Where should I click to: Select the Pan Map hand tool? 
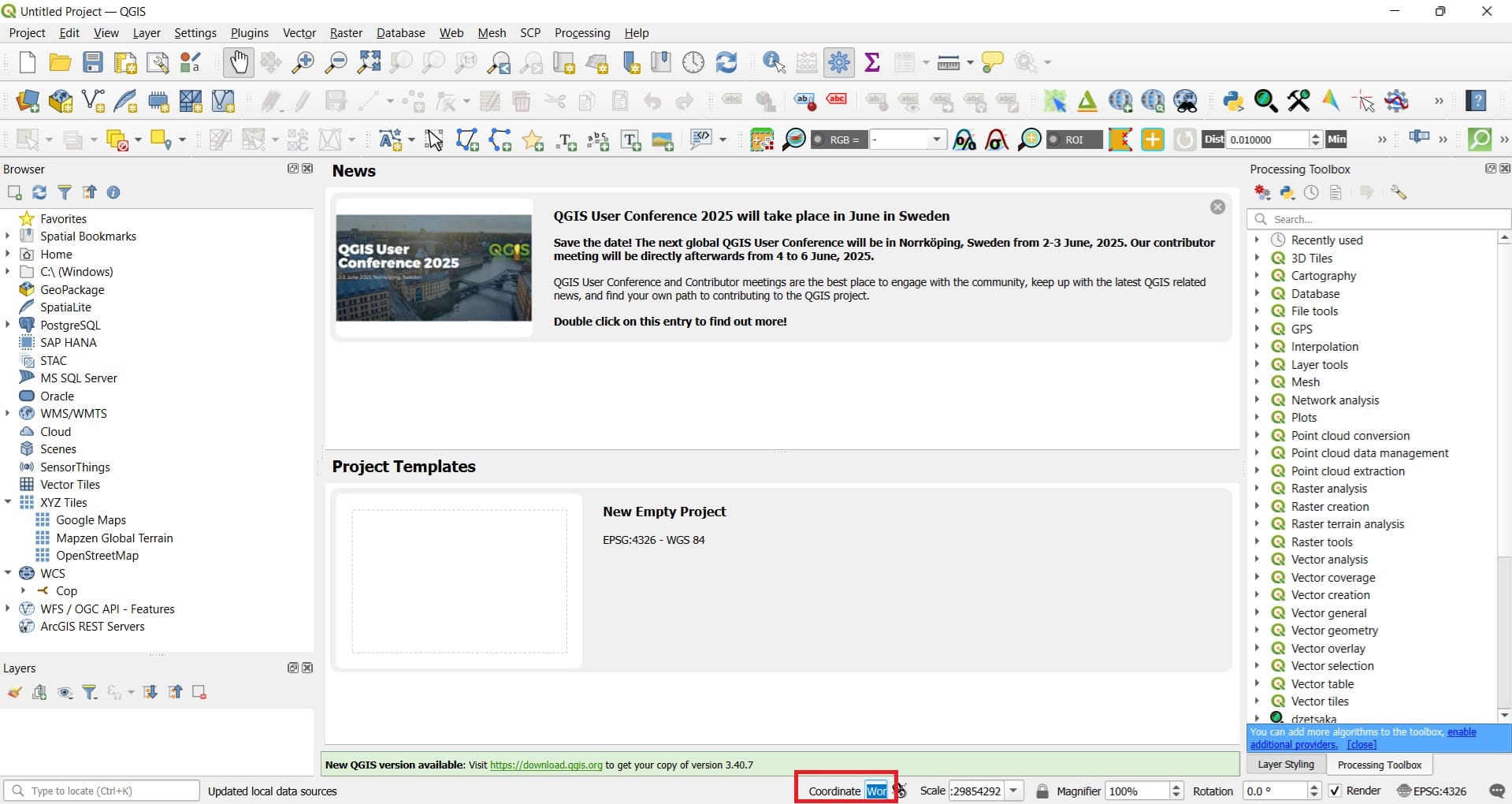(x=238, y=62)
